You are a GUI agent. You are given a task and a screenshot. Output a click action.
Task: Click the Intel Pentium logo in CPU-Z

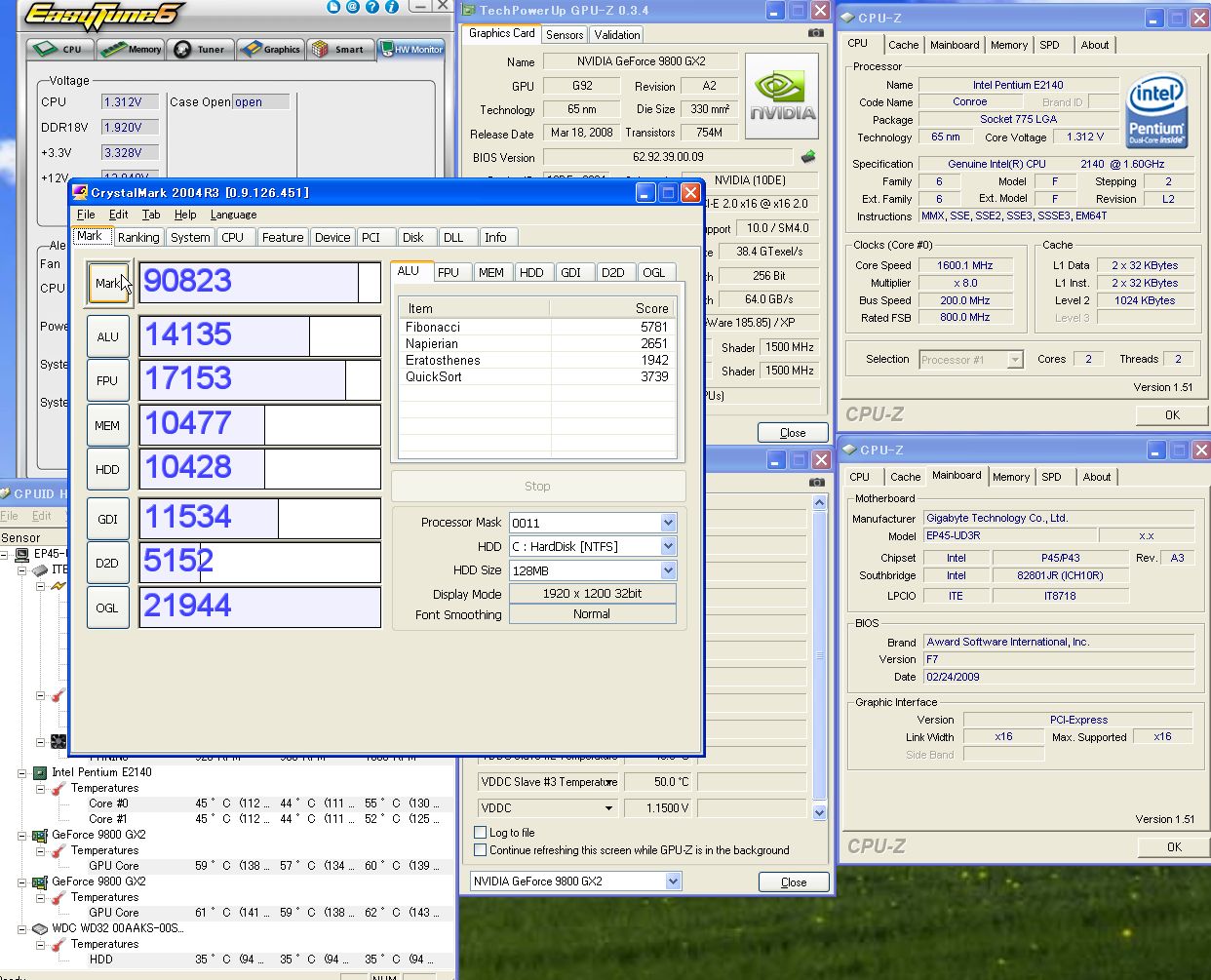coord(1156,110)
